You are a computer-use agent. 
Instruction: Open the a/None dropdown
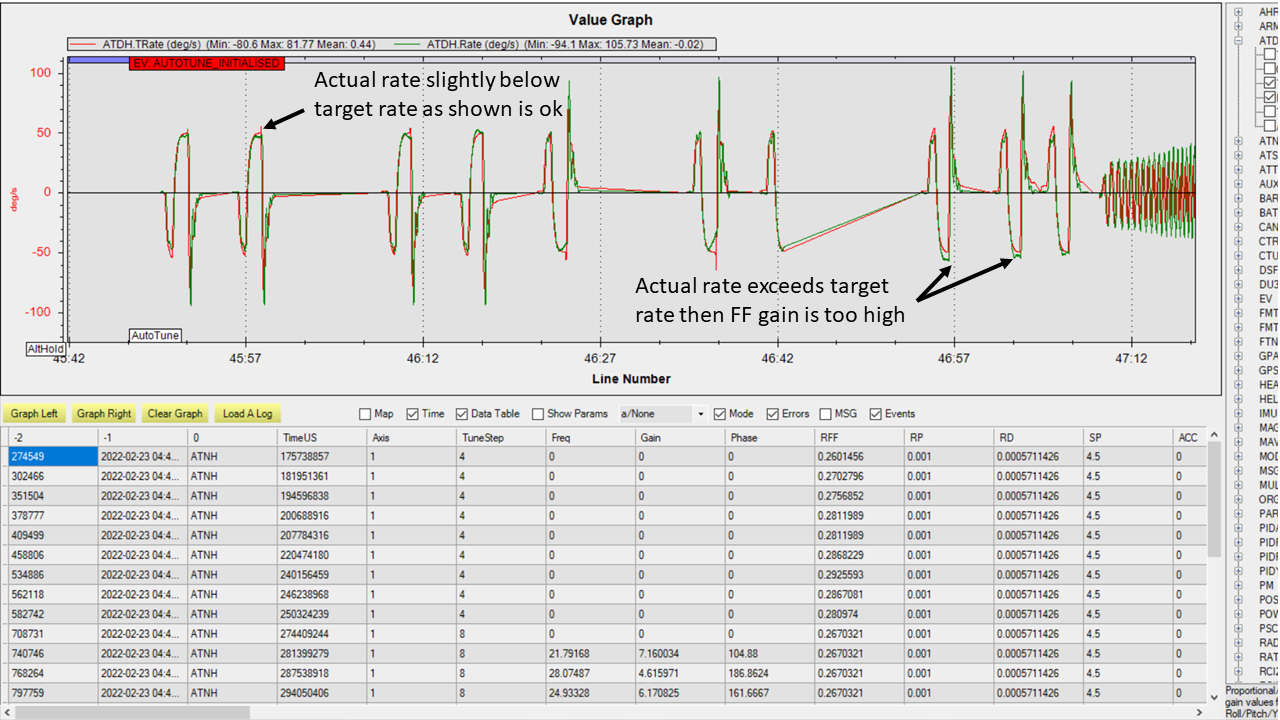point(662,414)
